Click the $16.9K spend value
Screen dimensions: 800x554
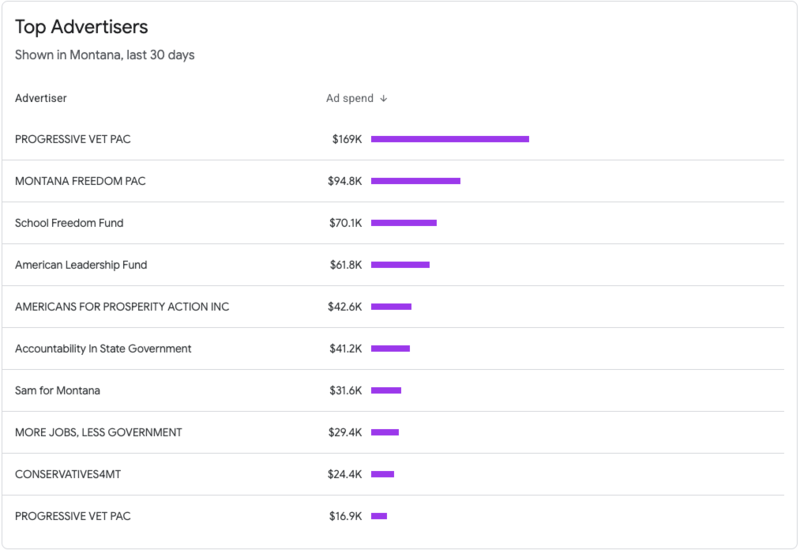point(345,516)
